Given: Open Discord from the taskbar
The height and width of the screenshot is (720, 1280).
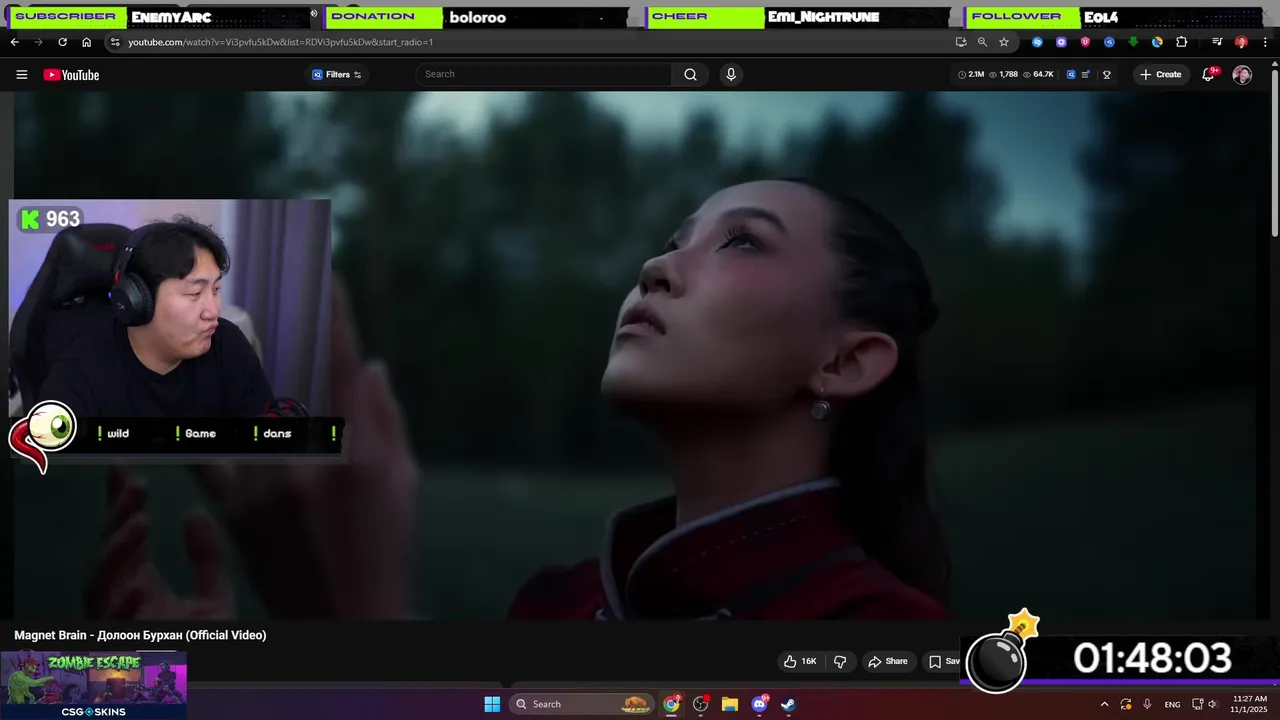Looking at the screenshot, I should (x=759, y=704).
